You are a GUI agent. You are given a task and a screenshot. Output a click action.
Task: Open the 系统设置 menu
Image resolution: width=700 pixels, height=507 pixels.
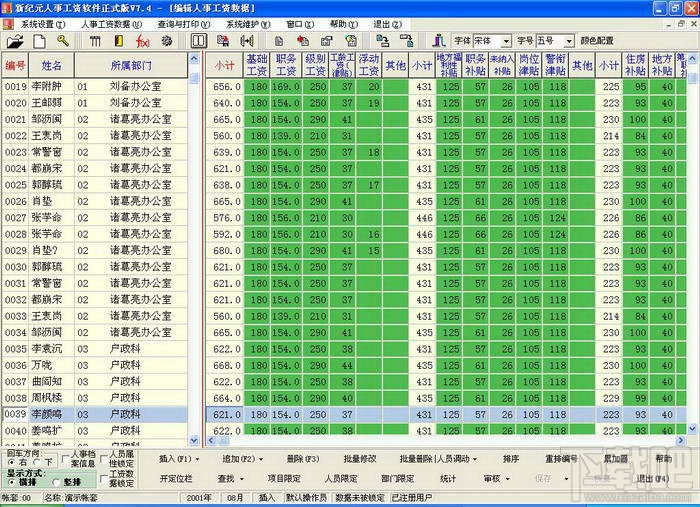coord(43,24)
